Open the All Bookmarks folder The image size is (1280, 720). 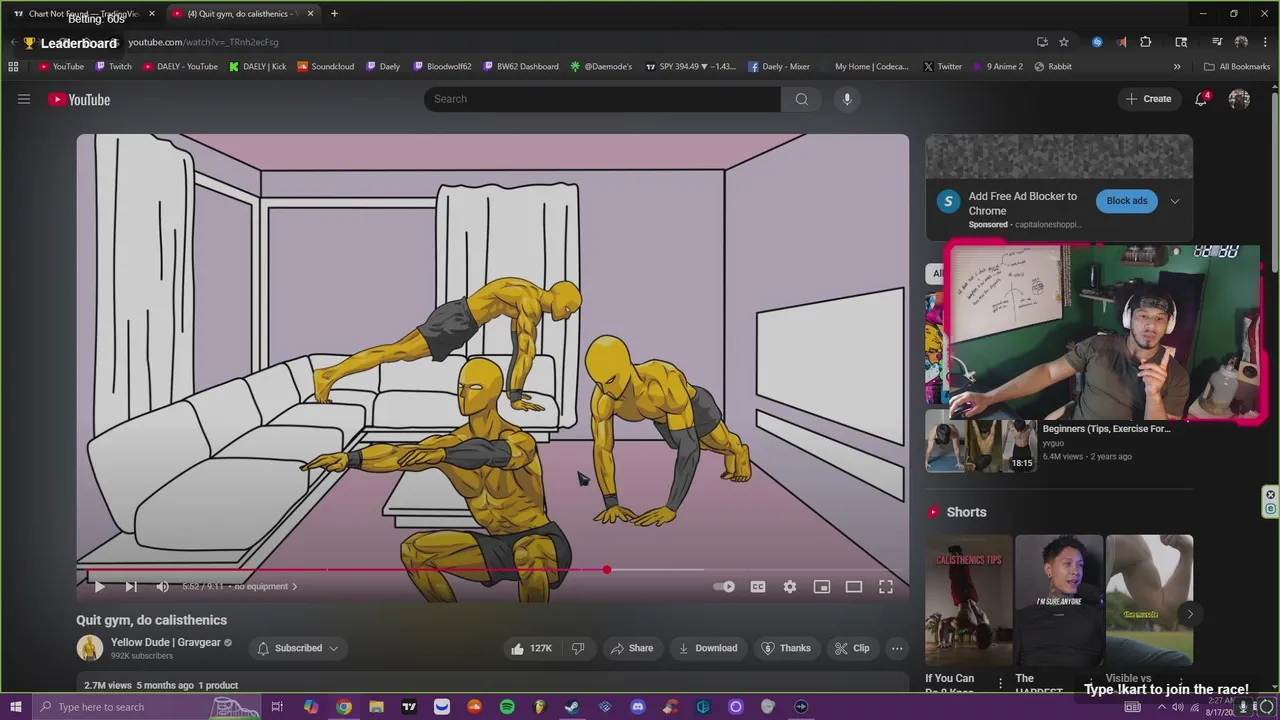[x=1237, y=67]
